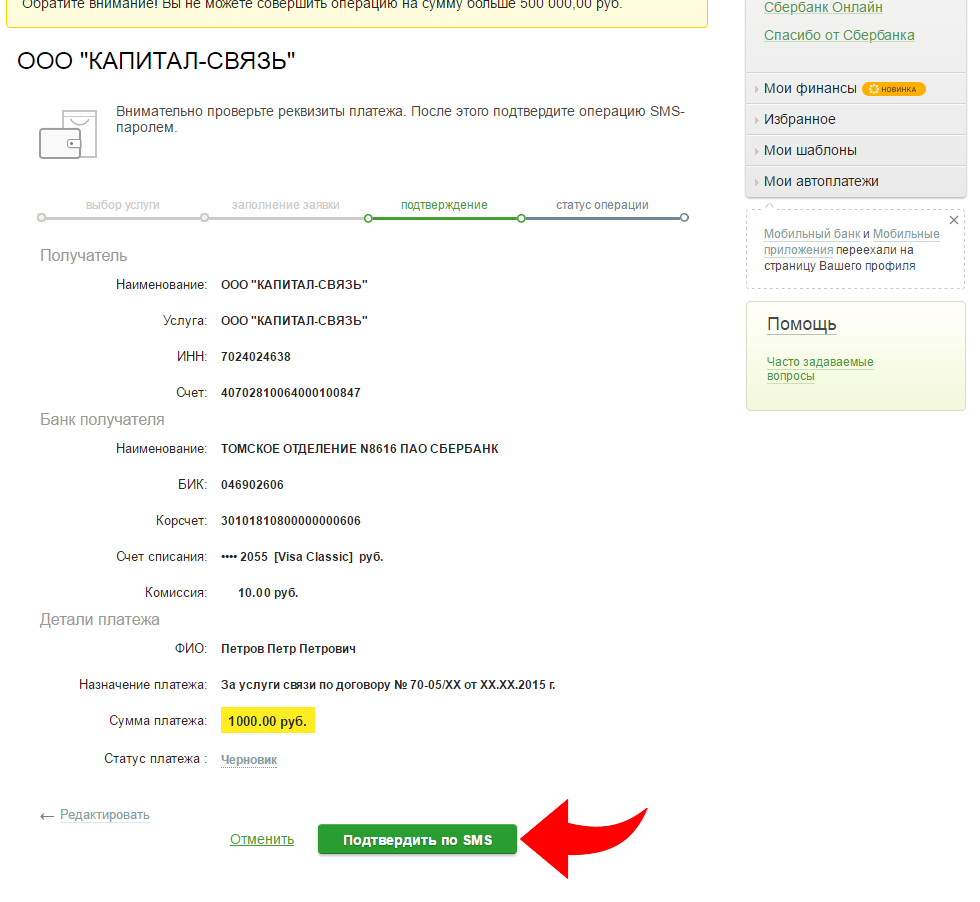
Task: Open the Мобильные приложения link
Action: pyautogui.click(x=851, y=242)
